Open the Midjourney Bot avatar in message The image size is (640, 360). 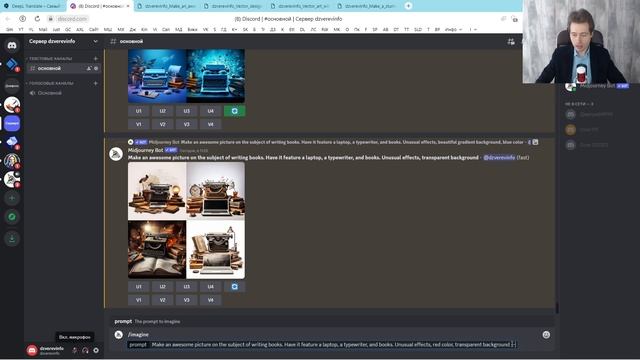(x=116, y=154)
